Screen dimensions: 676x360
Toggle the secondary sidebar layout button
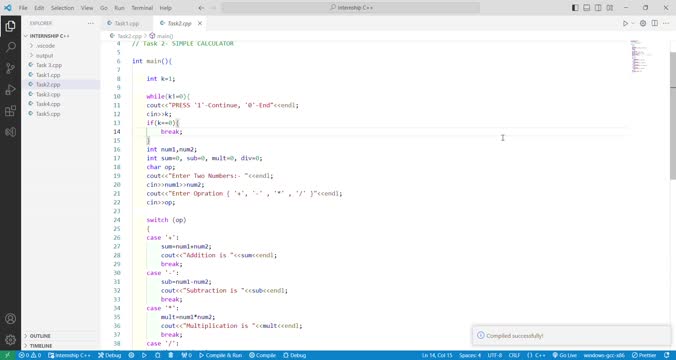pyautogui.click(x=598, y=8)
